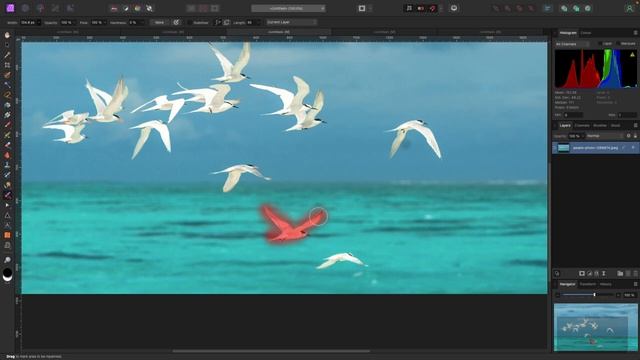This screenshot has height=360, width=640.
Task: Click the foreground/background colour swatches
Action: coord(7,275)
